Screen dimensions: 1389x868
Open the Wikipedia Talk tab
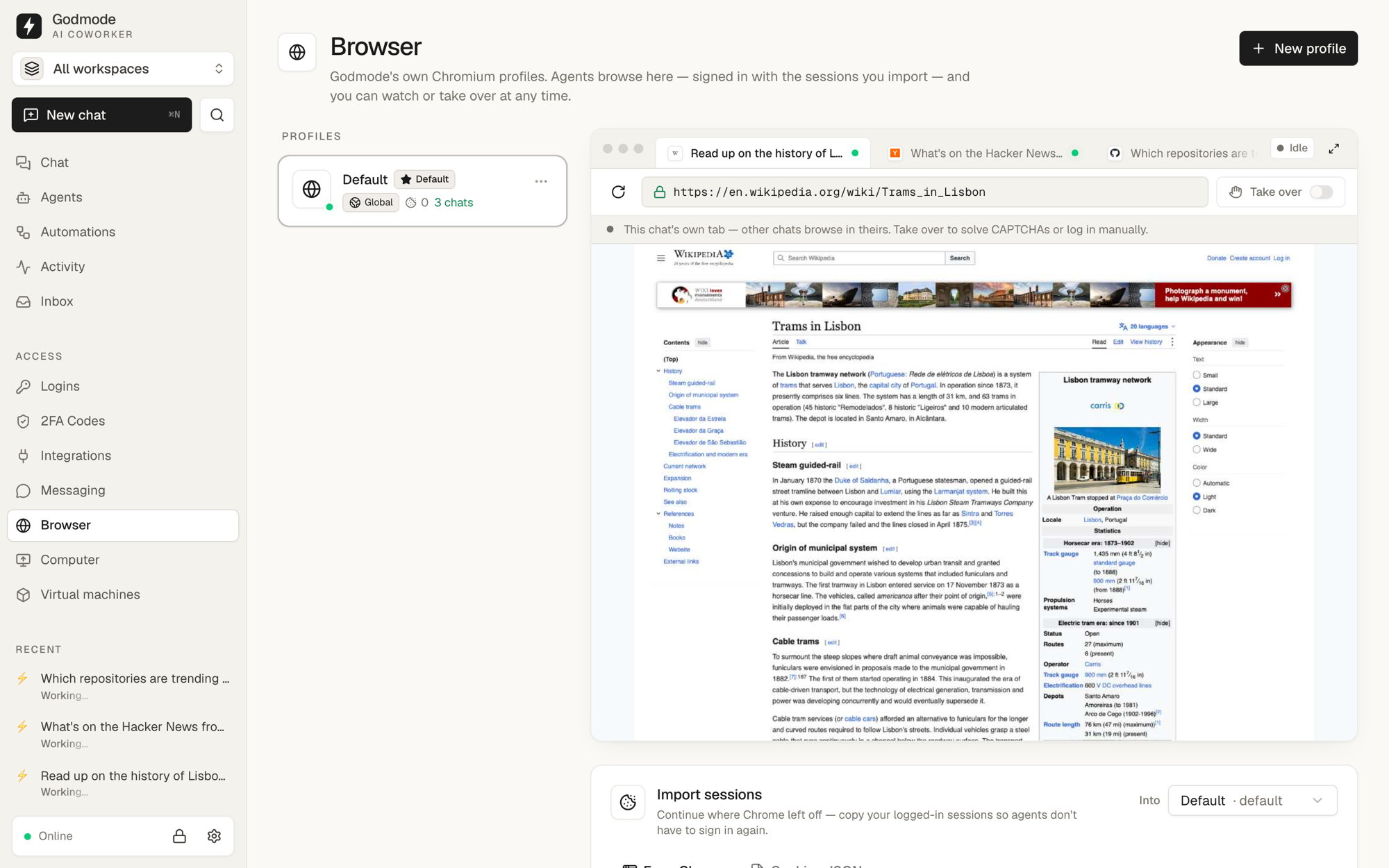pos(801,342)
